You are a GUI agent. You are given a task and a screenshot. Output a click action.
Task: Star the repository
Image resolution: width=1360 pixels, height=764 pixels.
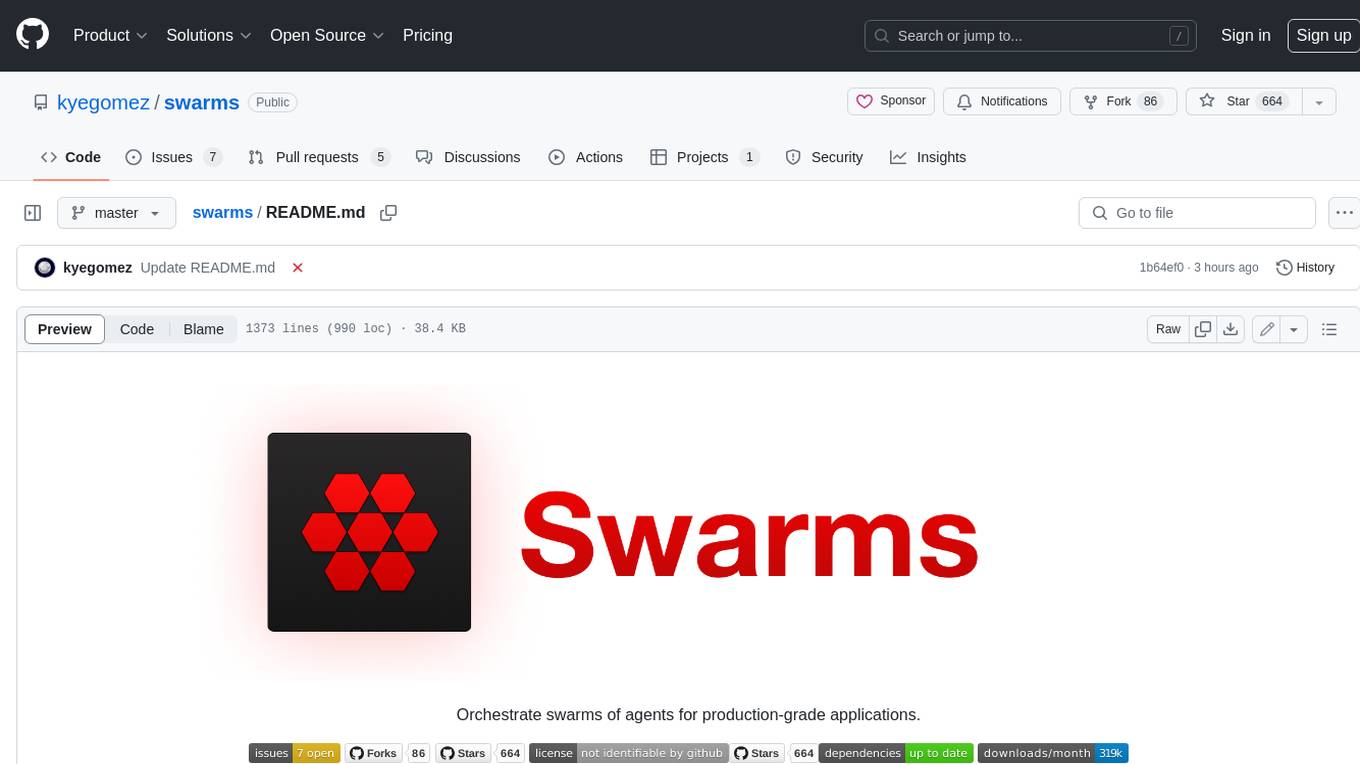click(1243, 101)
